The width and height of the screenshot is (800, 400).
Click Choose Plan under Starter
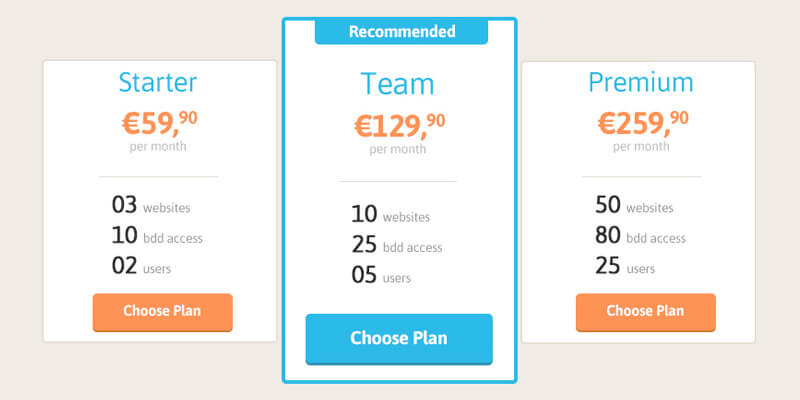click(162, 311)
